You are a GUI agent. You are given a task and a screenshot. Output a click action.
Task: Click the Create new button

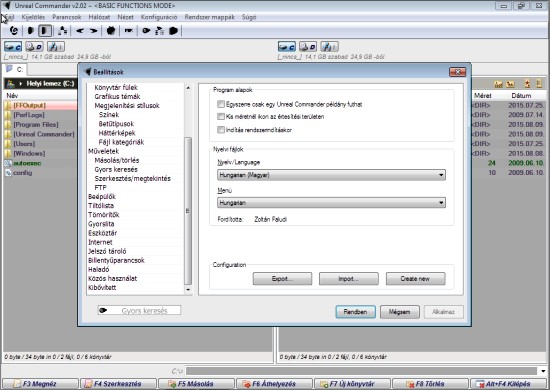pos(415,279)
